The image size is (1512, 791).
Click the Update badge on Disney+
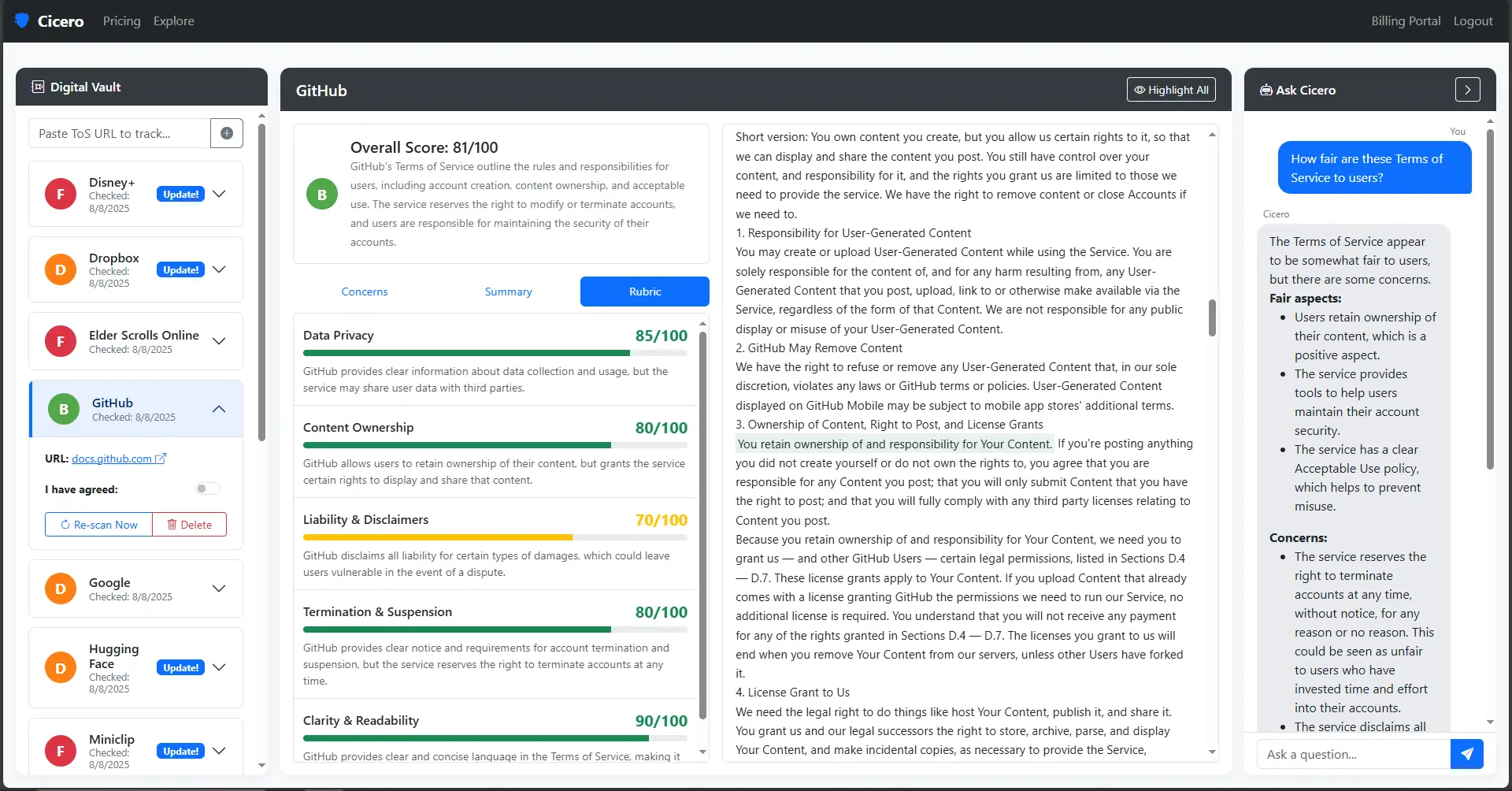click(180, 194)
